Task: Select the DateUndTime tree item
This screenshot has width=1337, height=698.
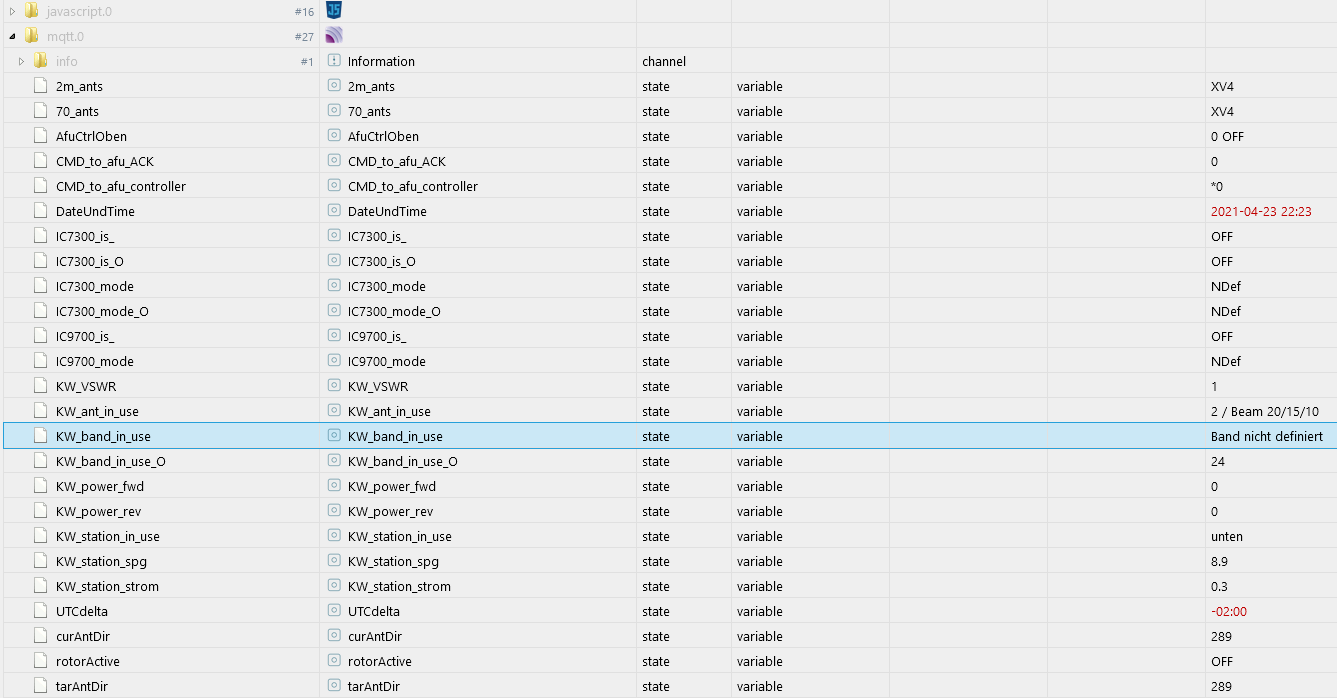Action: point(95,211)
